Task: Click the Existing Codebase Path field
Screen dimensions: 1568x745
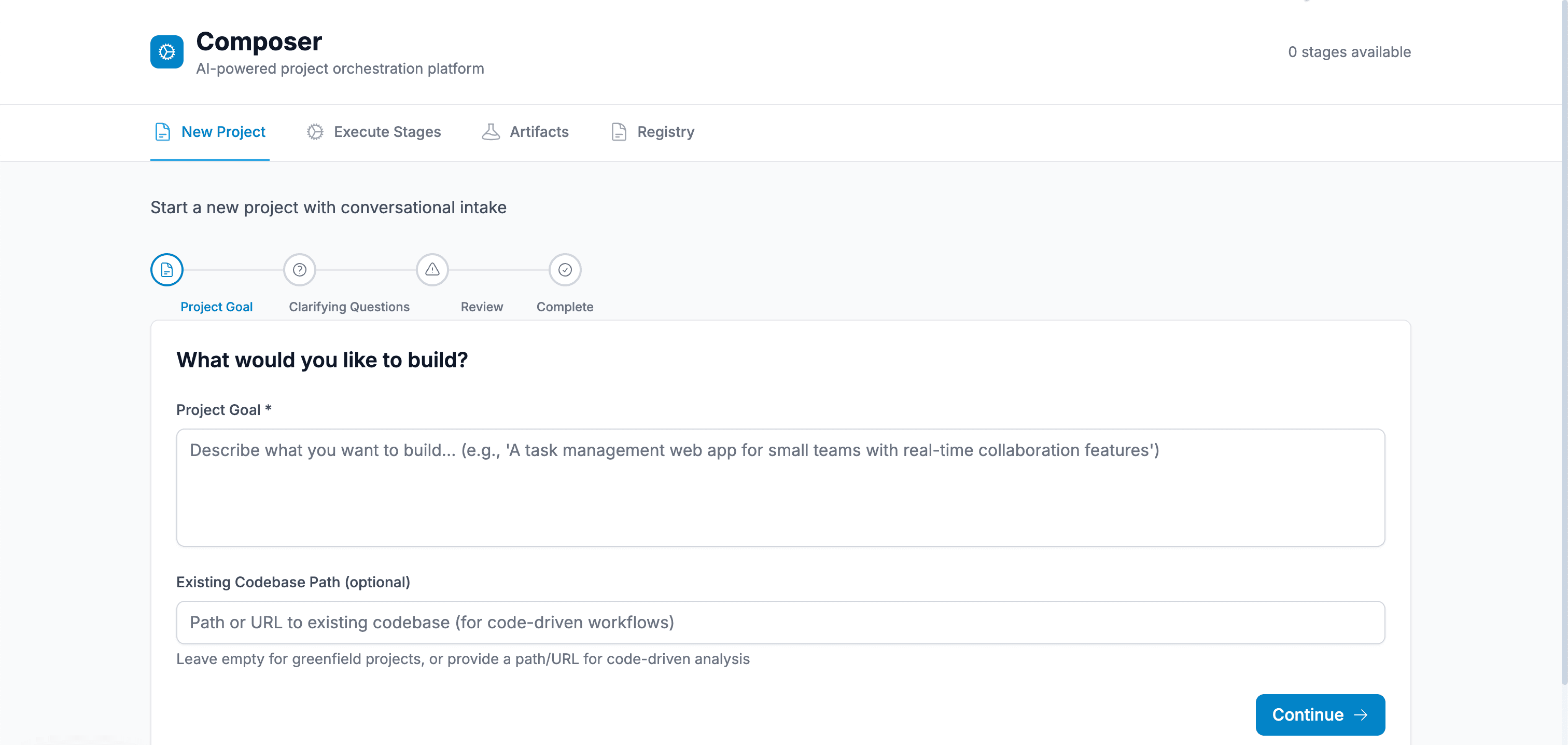Action: (x=780, y=622)
